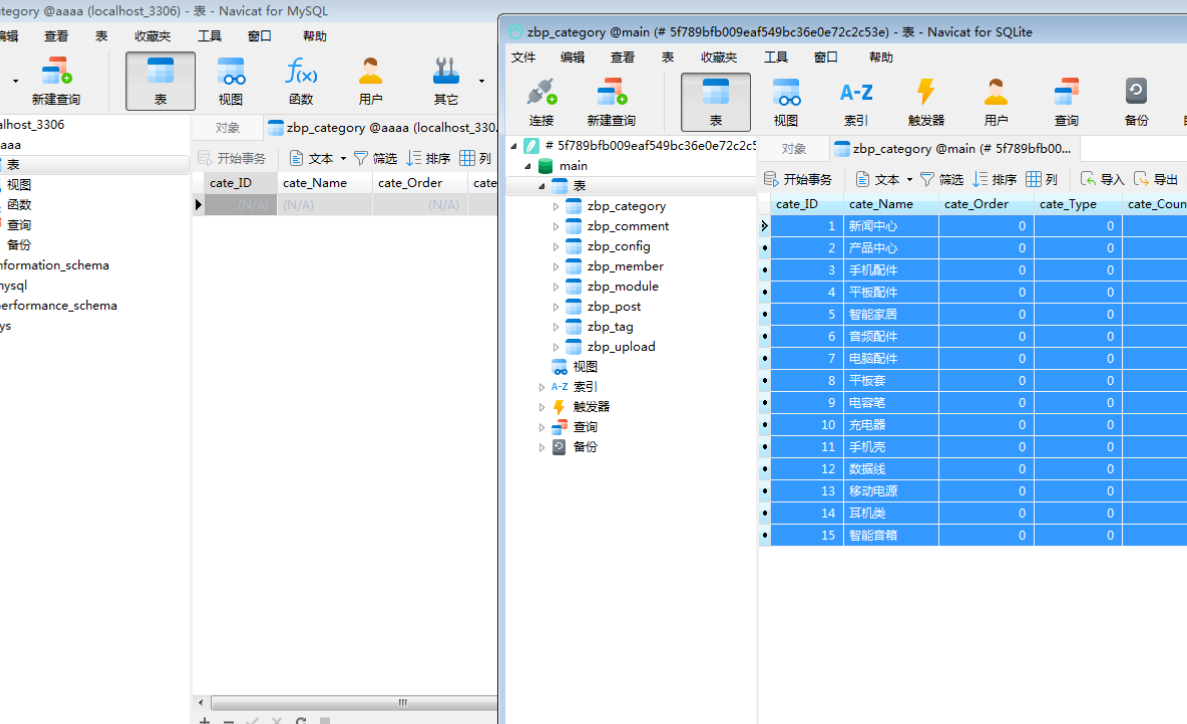Click 筛选 filter in the SQLite table toolbar
This screenshot has width=1187, height=724.
[942, 179]
